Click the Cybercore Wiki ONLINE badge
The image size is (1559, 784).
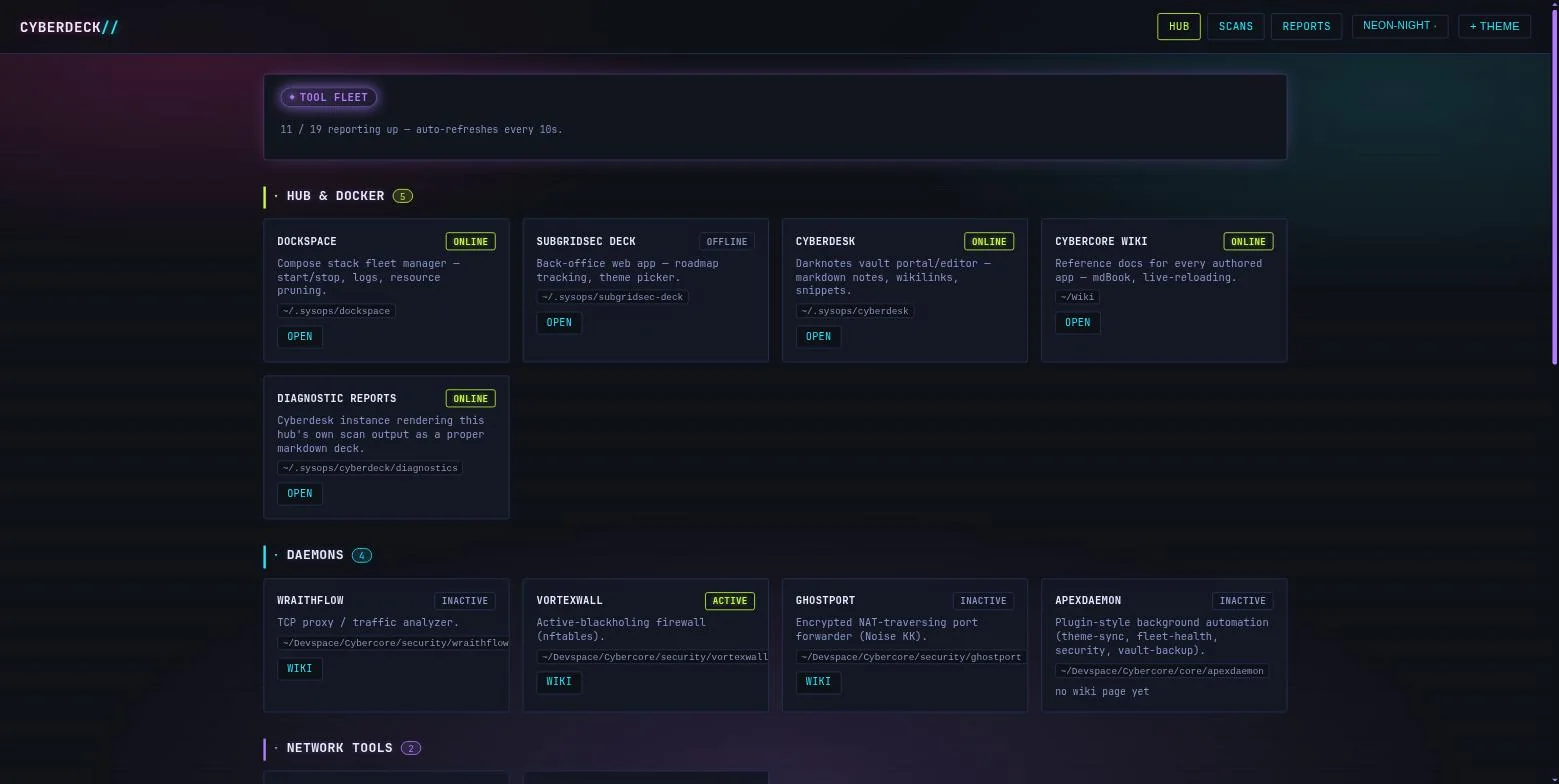1248,241
